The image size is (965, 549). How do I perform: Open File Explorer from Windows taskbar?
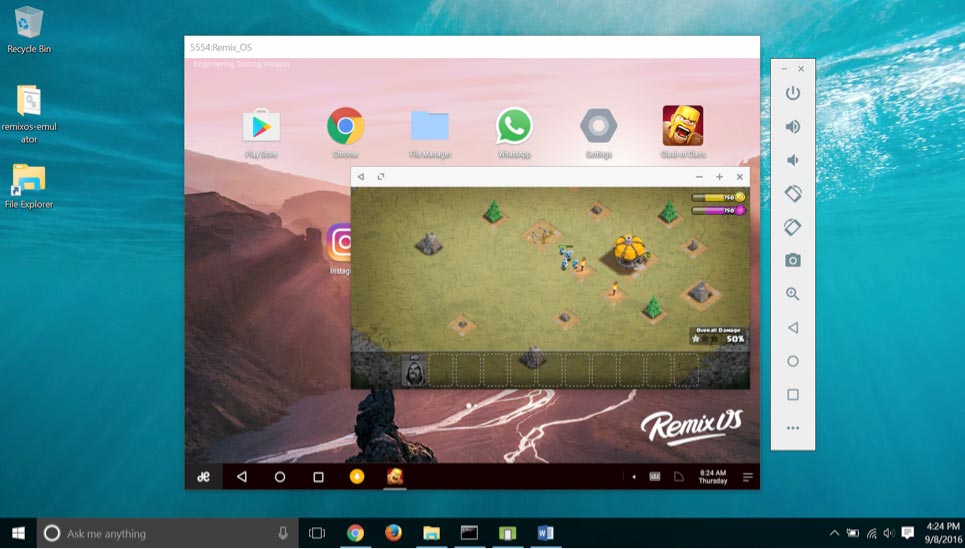pyautogui.click(x=431, y=533)
